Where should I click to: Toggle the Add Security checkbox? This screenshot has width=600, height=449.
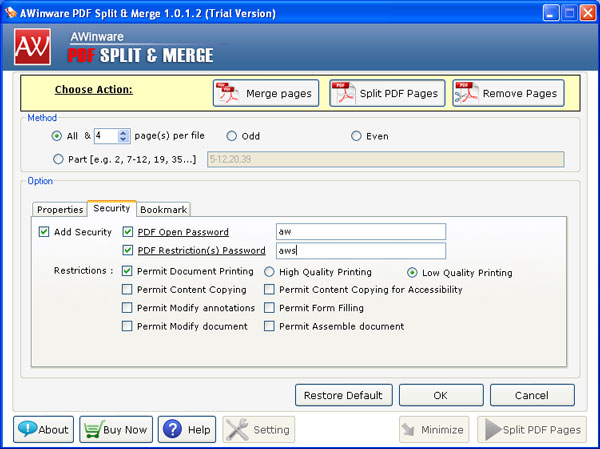(44, 232)
